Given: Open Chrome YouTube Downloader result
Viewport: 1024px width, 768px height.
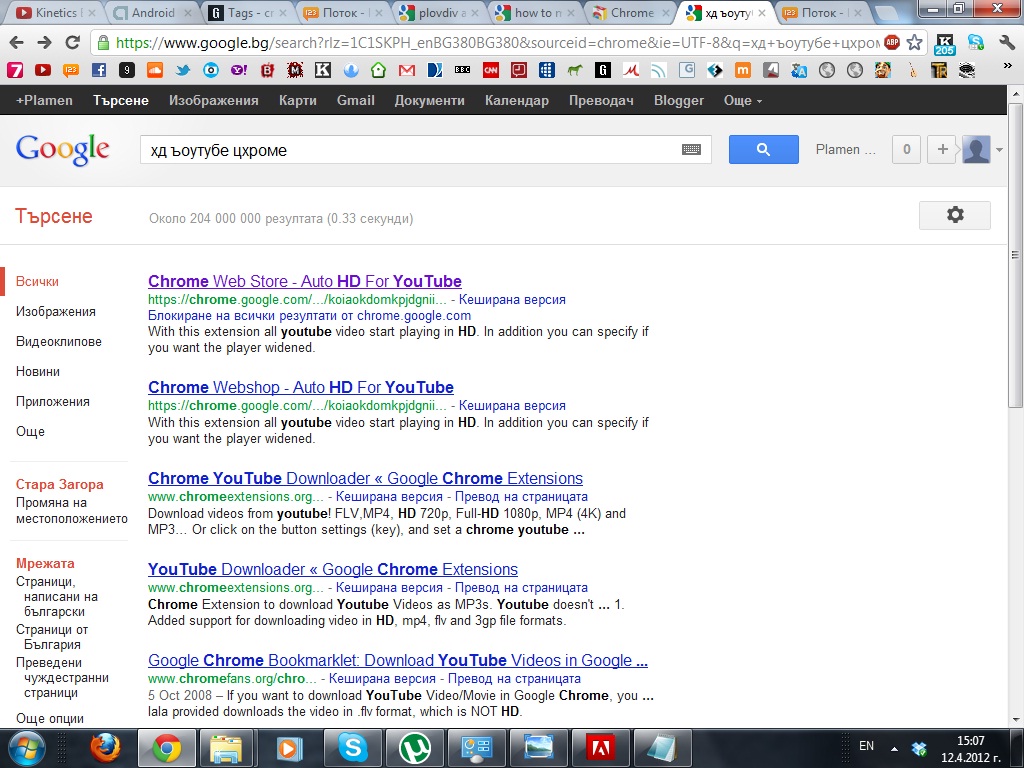Looking at the screenshot, I should pyautogui.click(x=366, y=478).
